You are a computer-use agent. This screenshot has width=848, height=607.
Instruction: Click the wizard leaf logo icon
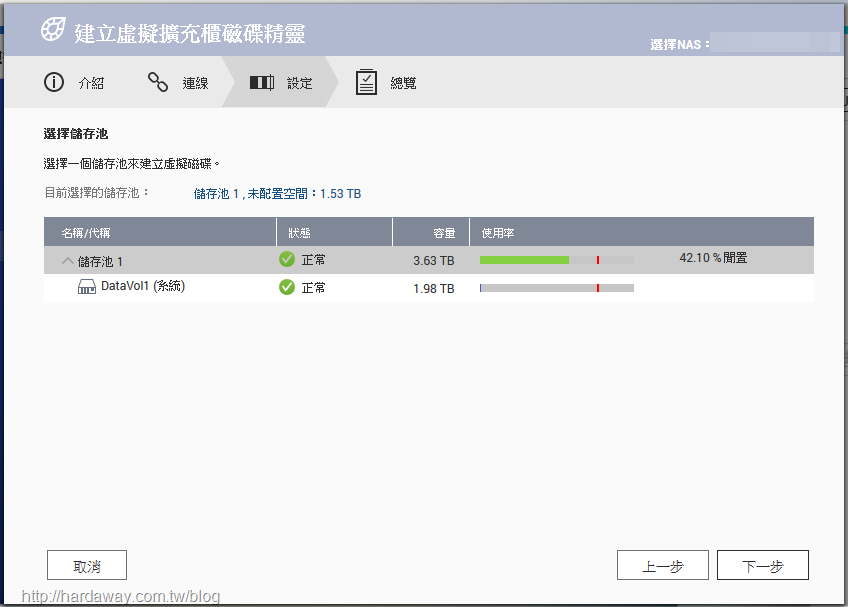click(53, 29)
